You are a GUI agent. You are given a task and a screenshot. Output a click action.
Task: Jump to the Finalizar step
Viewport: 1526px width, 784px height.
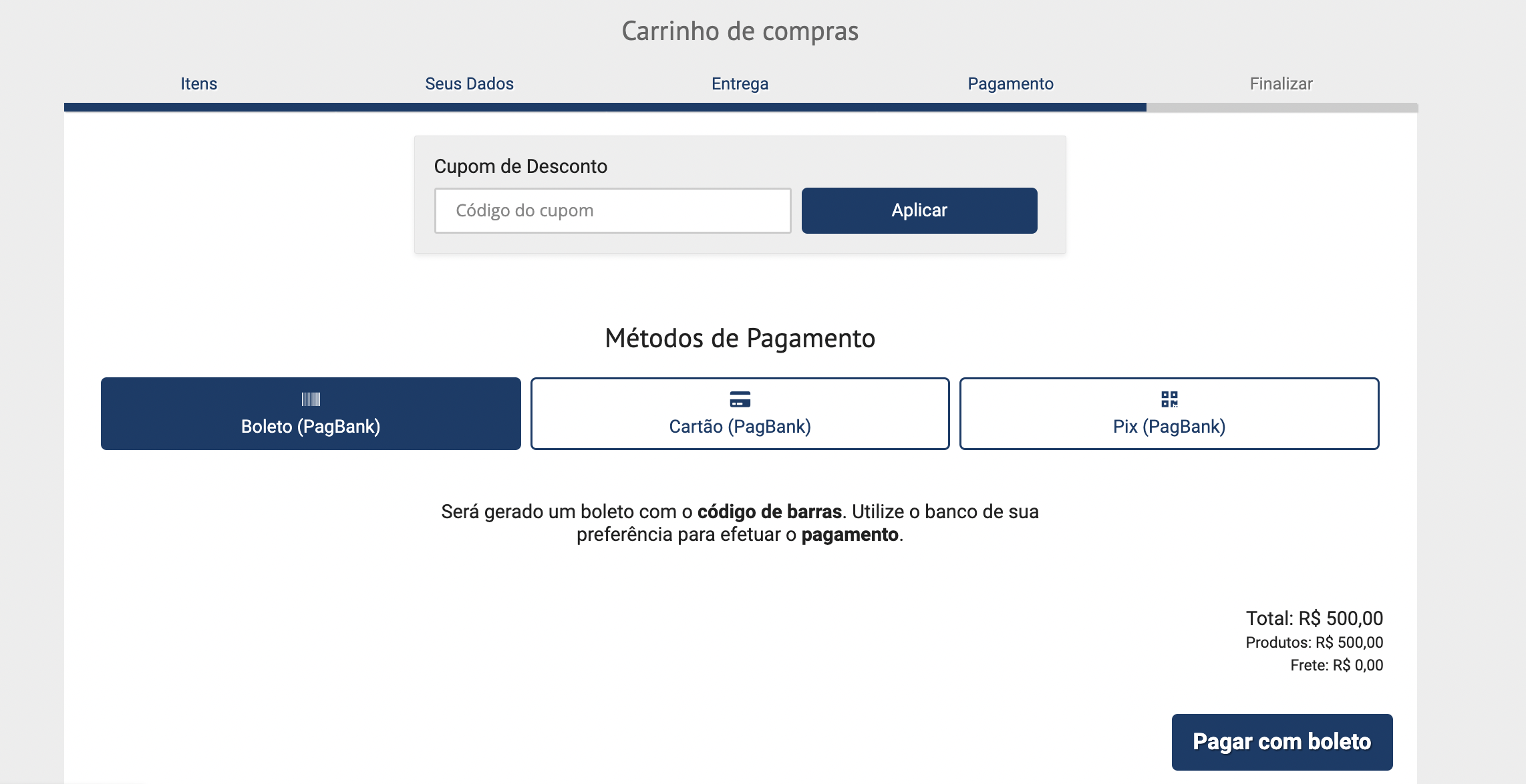(x=1281, y=83)
